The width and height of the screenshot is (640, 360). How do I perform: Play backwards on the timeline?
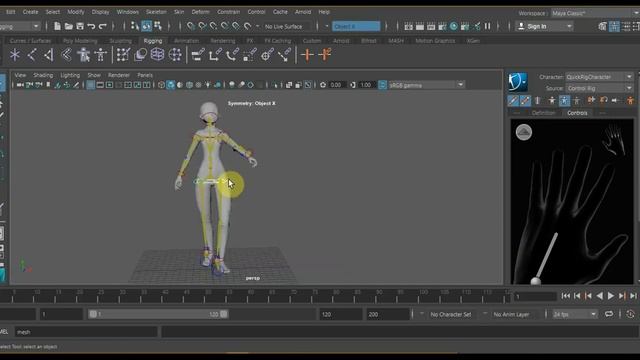tap(599, 296)
